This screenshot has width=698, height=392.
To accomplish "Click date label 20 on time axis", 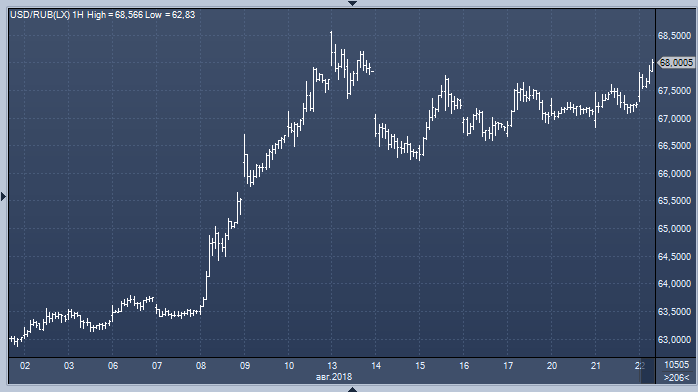I will (552, 366).
